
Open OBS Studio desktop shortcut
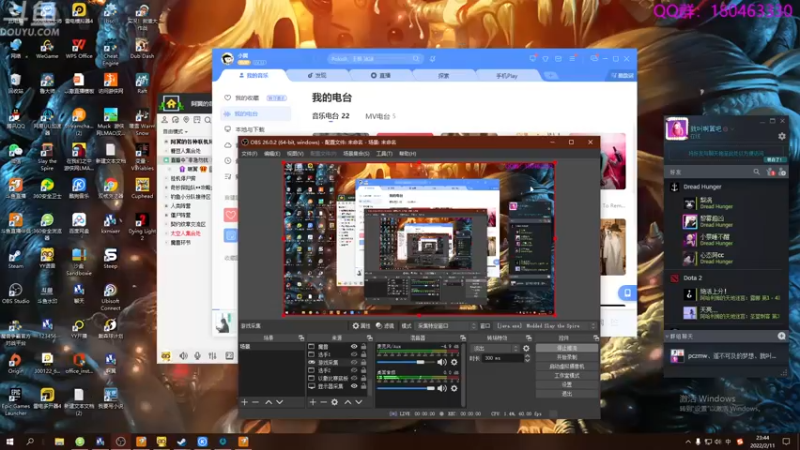[15, 294]
